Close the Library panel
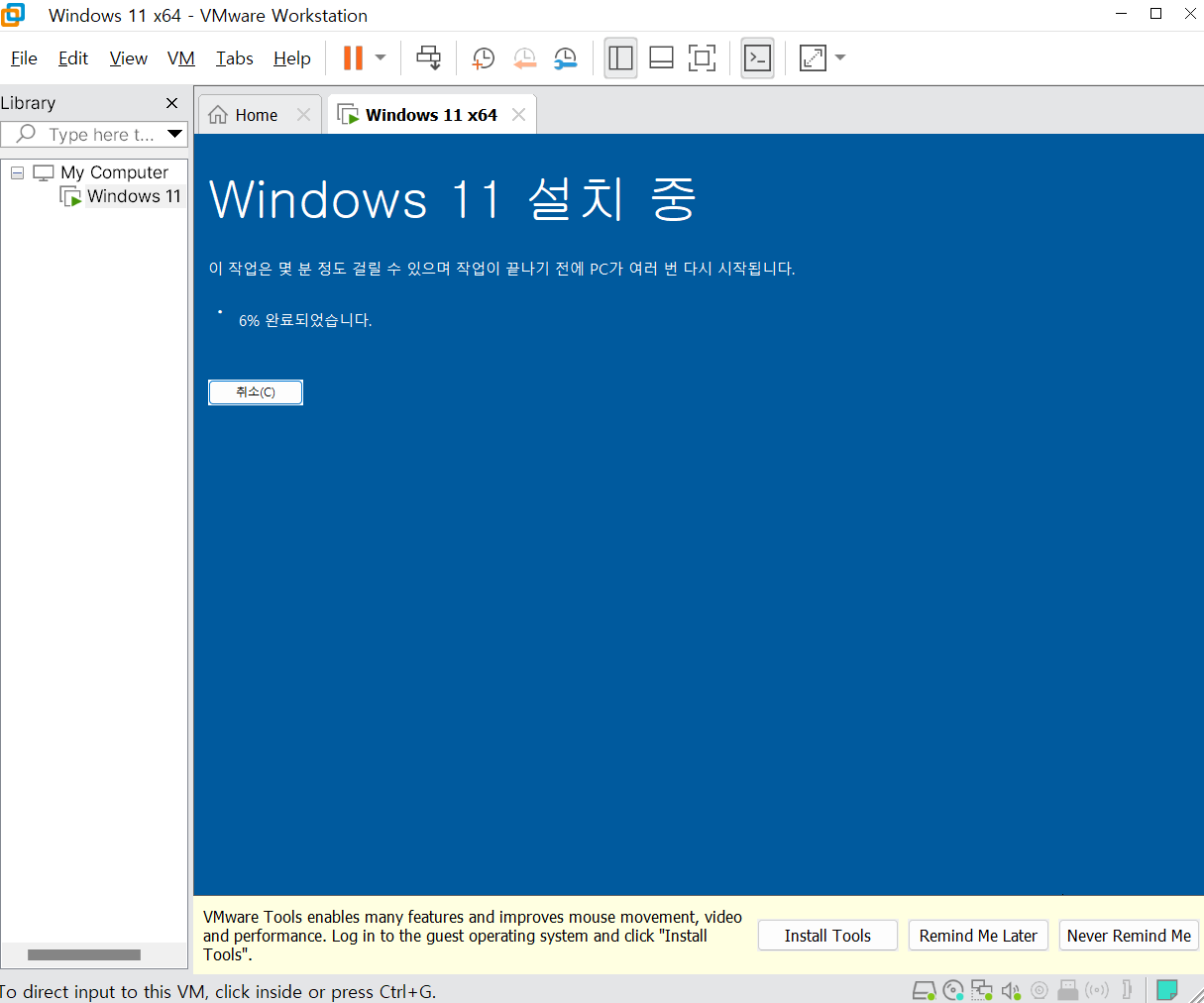Image resolution: width=1204 pixels, height=1003 pixels. (172, 103)
